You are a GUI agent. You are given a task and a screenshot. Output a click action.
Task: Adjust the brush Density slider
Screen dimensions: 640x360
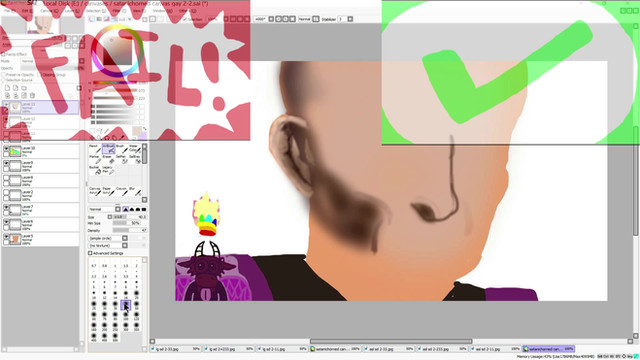click(x=130, y=231)
